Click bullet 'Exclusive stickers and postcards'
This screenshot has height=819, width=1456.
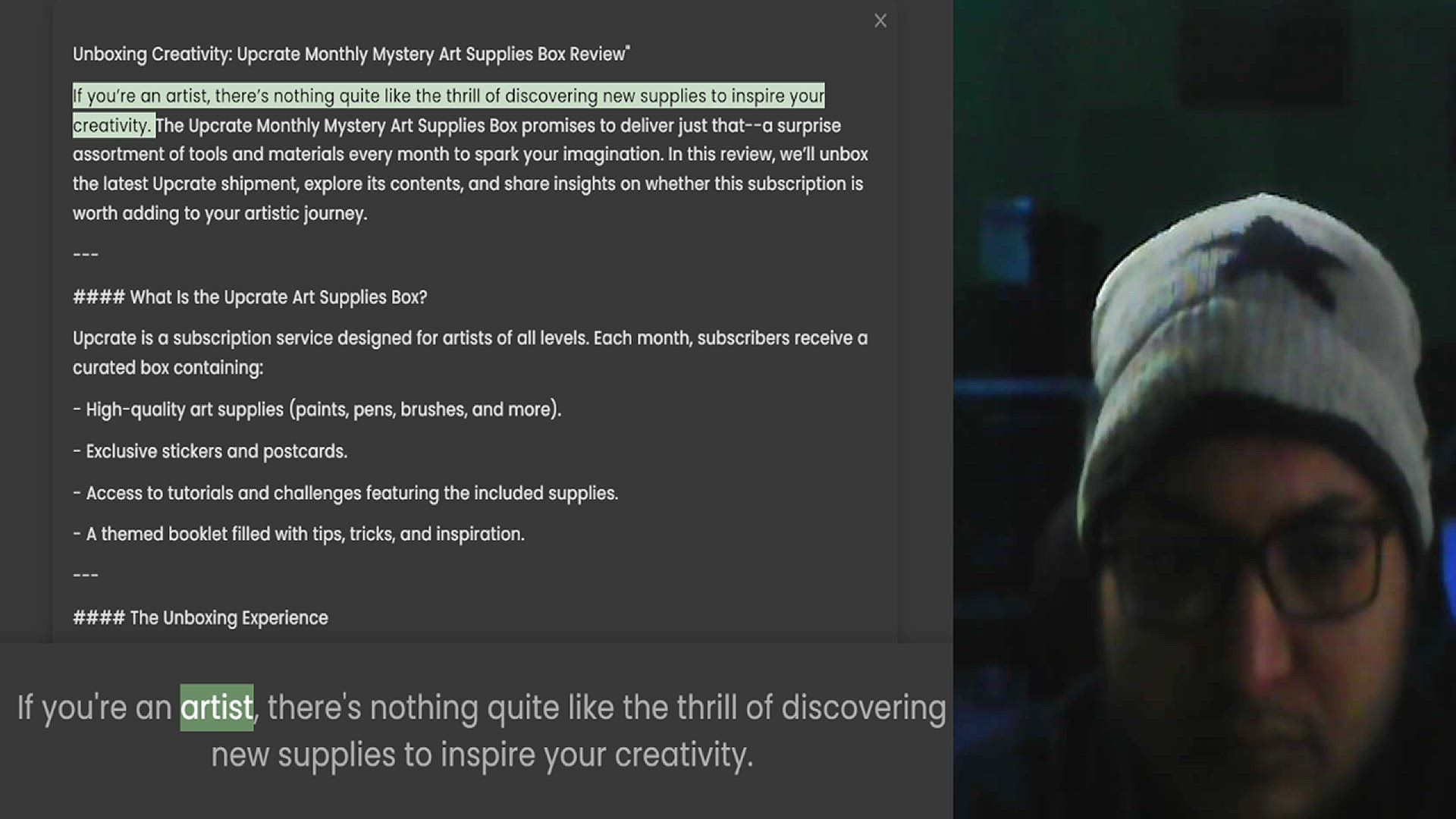[x=211, y=451]
